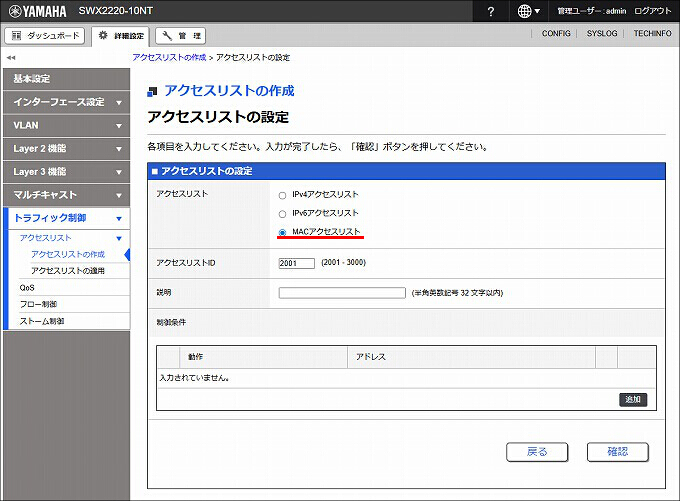
Task: Go to アクセスリストの作成 breadcrumb link
Action: point(169,58)
